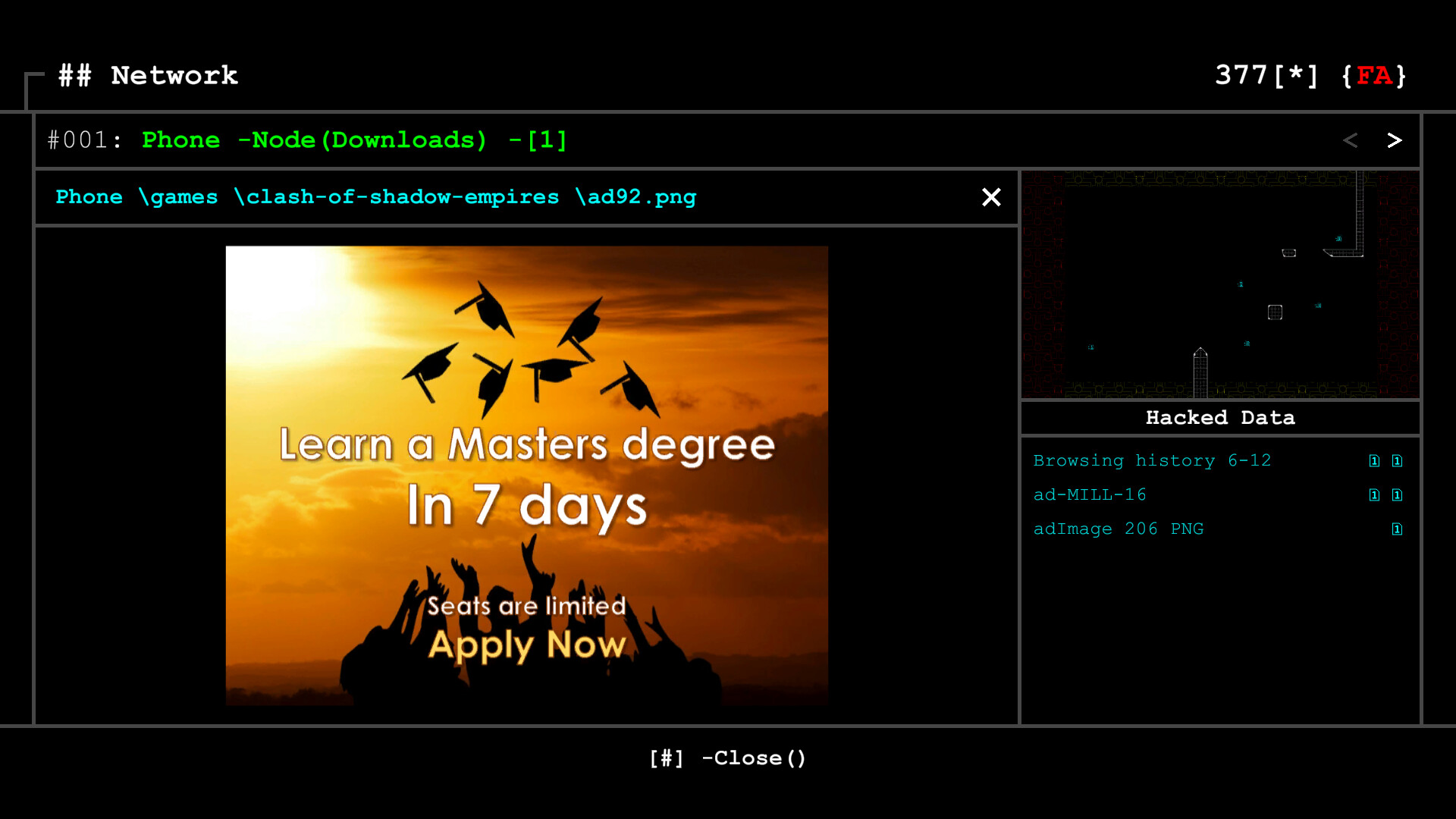
Task: Click the [#] -Close() command
Action: [727, 758]
